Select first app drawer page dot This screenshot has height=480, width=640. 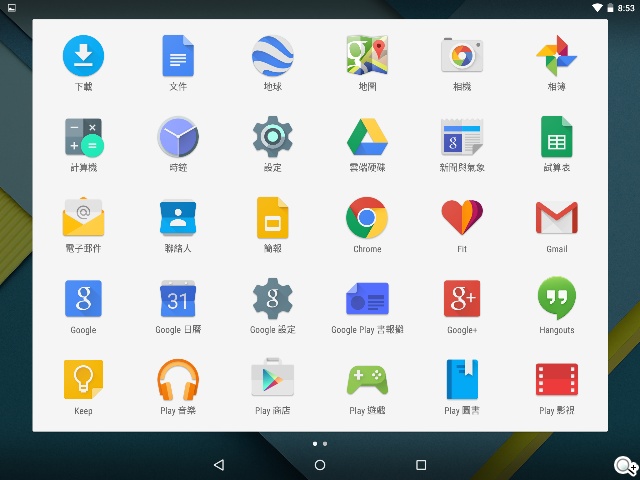click(x=315, y=444)
